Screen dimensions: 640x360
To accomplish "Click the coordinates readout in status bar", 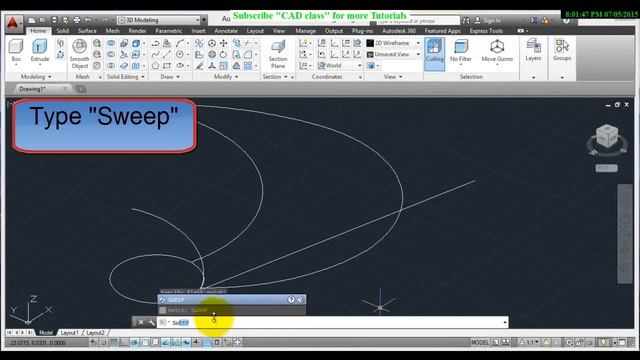I will [38, 343].
